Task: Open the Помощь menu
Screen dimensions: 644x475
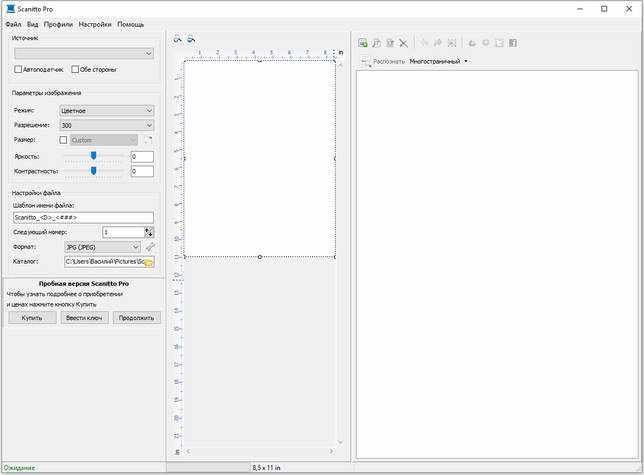Action: coord(131,24)
